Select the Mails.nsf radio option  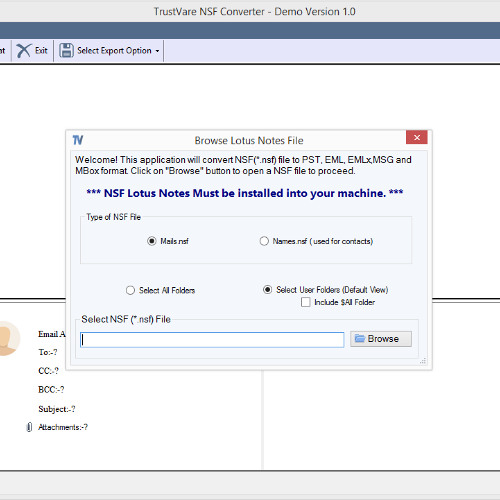(152, 241)
